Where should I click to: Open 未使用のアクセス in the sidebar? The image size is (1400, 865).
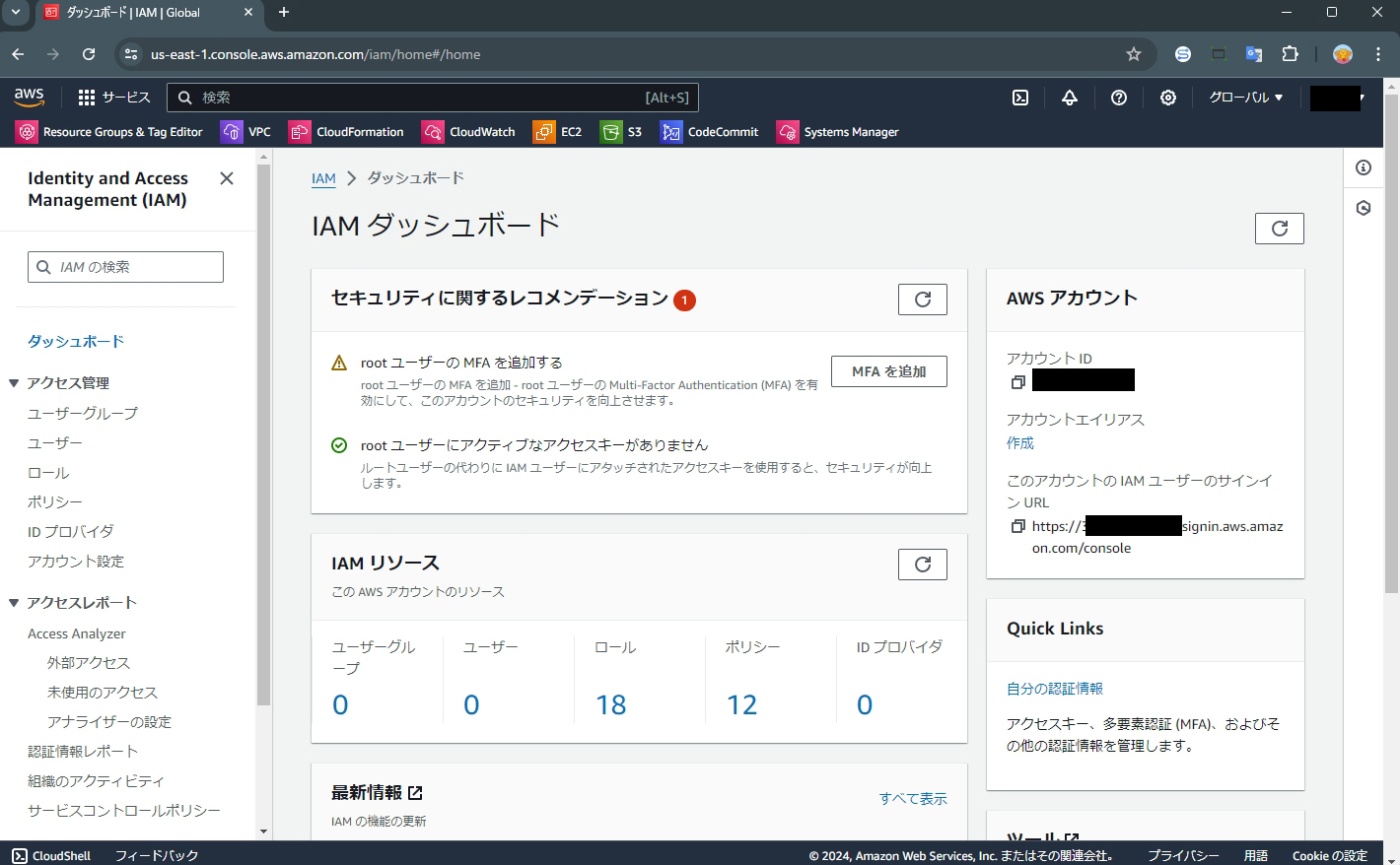coord(102,692)
